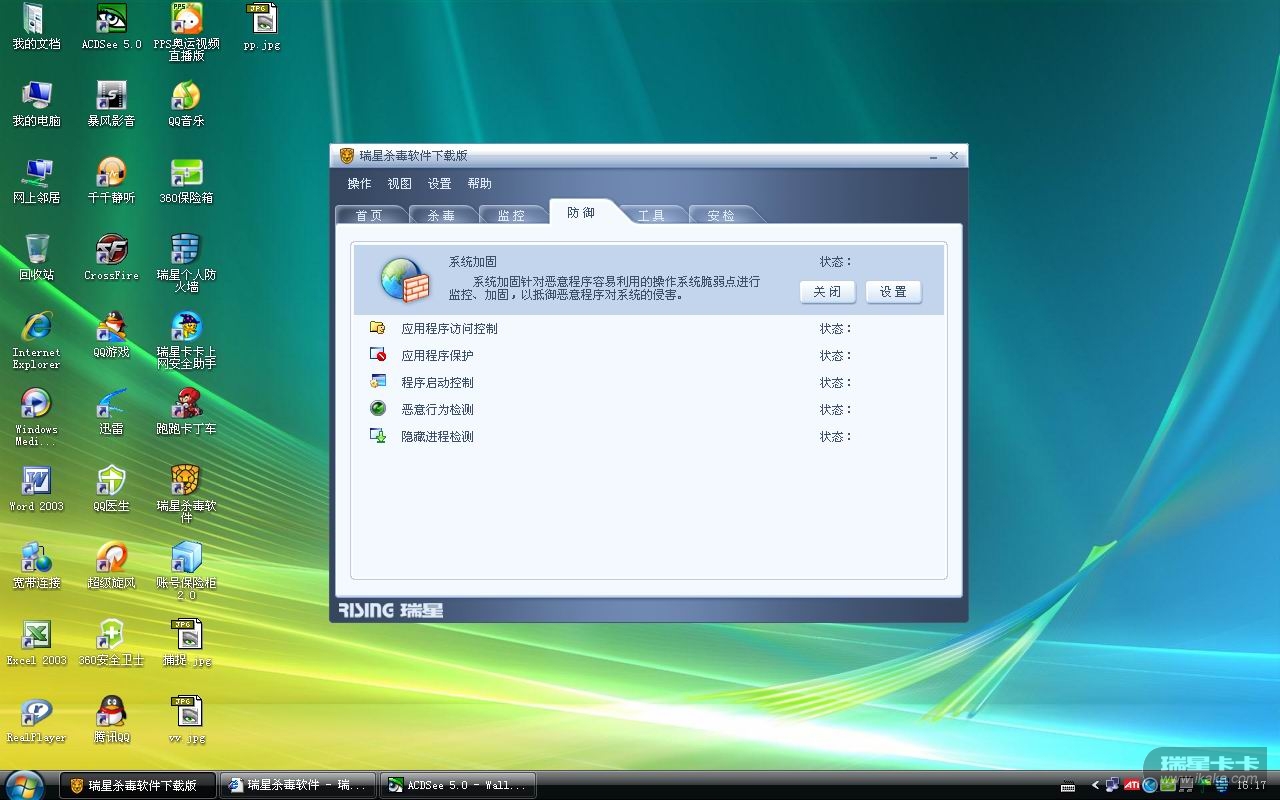Open the 视图 menu
The image size is (1280, 800).
[399, 184]
